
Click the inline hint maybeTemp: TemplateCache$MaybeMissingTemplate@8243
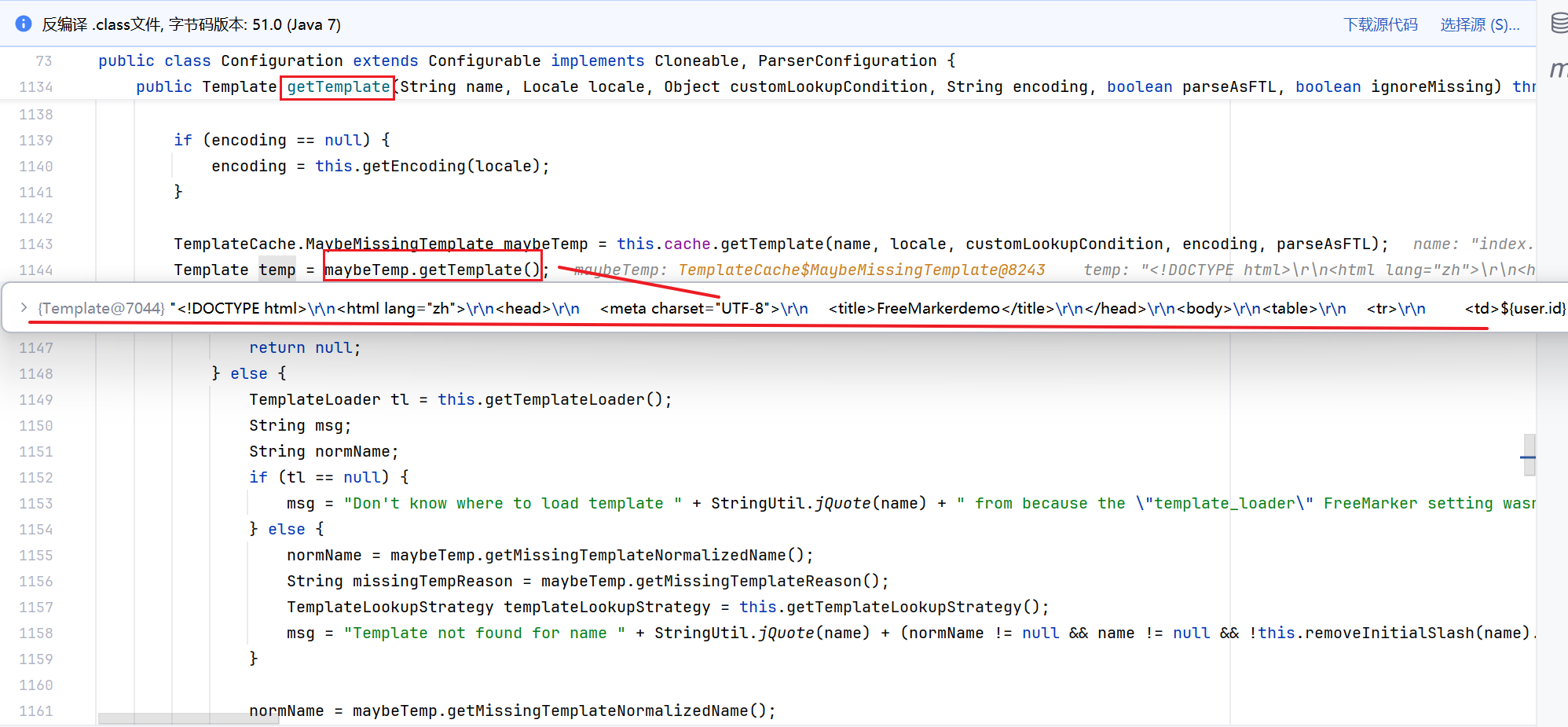[x=809, y=270]
